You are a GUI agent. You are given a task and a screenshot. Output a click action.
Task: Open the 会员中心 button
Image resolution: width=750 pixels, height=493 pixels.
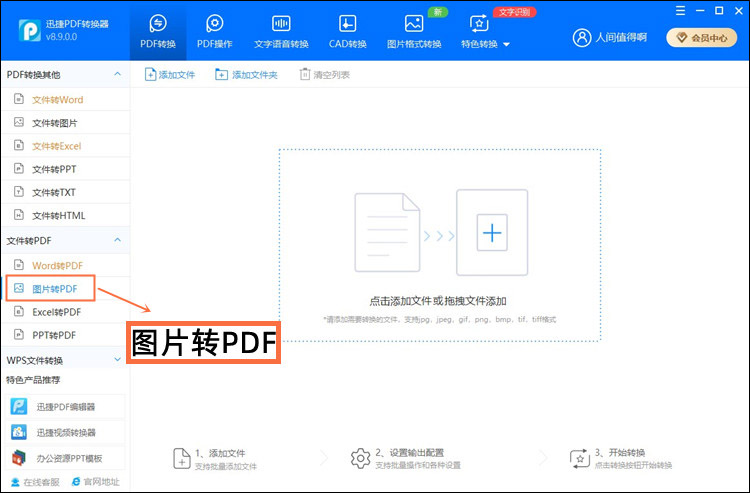tap(701, 38)
